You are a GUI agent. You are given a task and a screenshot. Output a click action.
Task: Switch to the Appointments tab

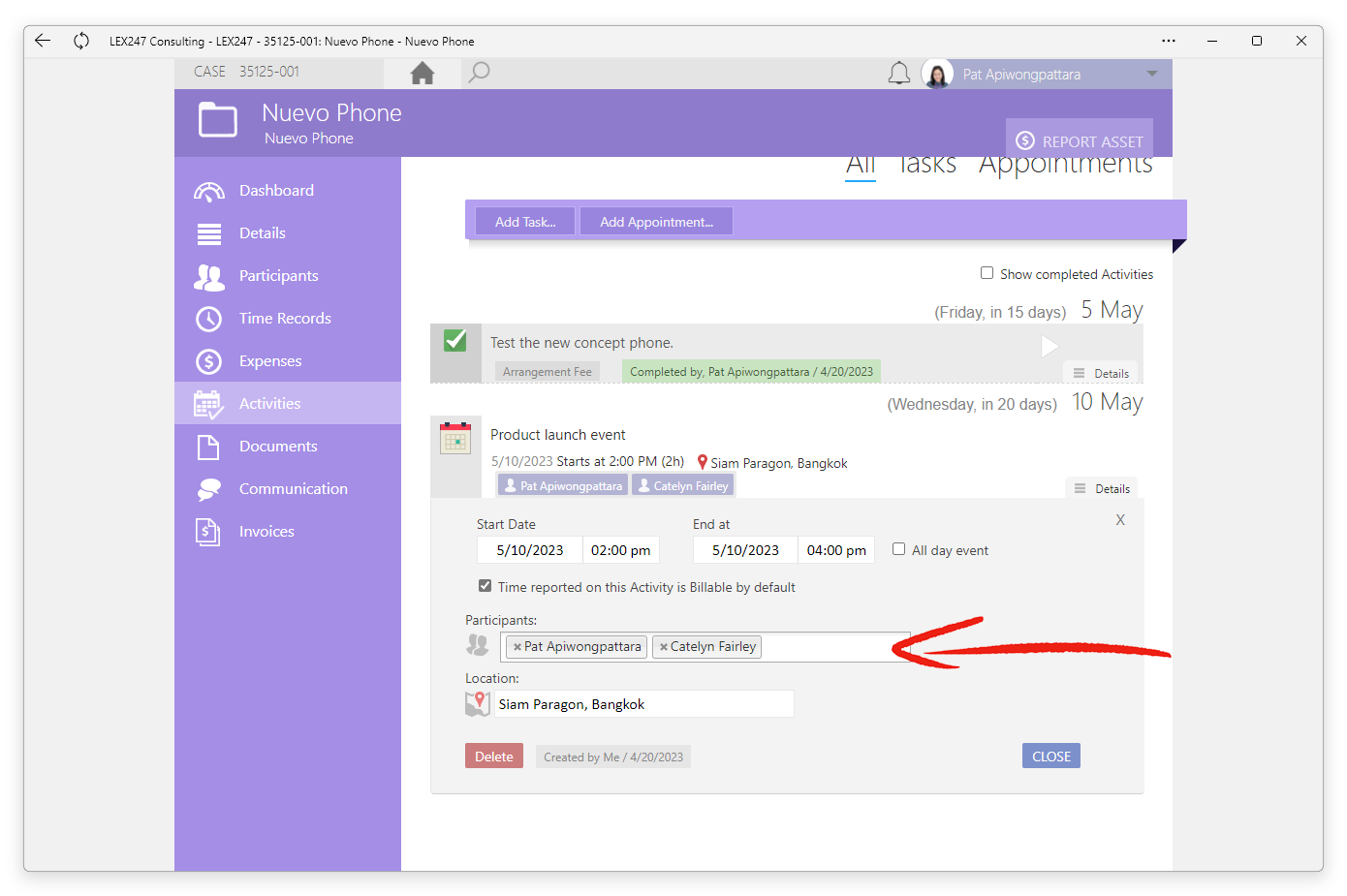tap(1066, 166)
